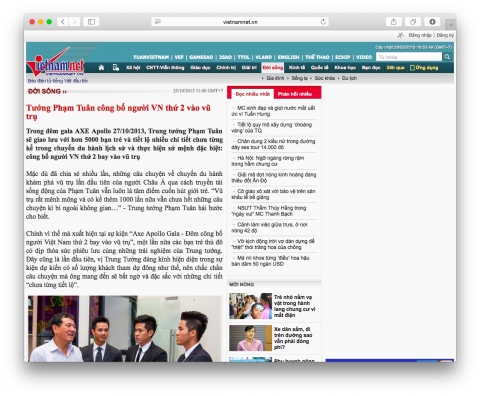480x396 pixels.
Task: Click thumbnail for 'Xe dán sẵn' story
Action: (x=250, y=338)
